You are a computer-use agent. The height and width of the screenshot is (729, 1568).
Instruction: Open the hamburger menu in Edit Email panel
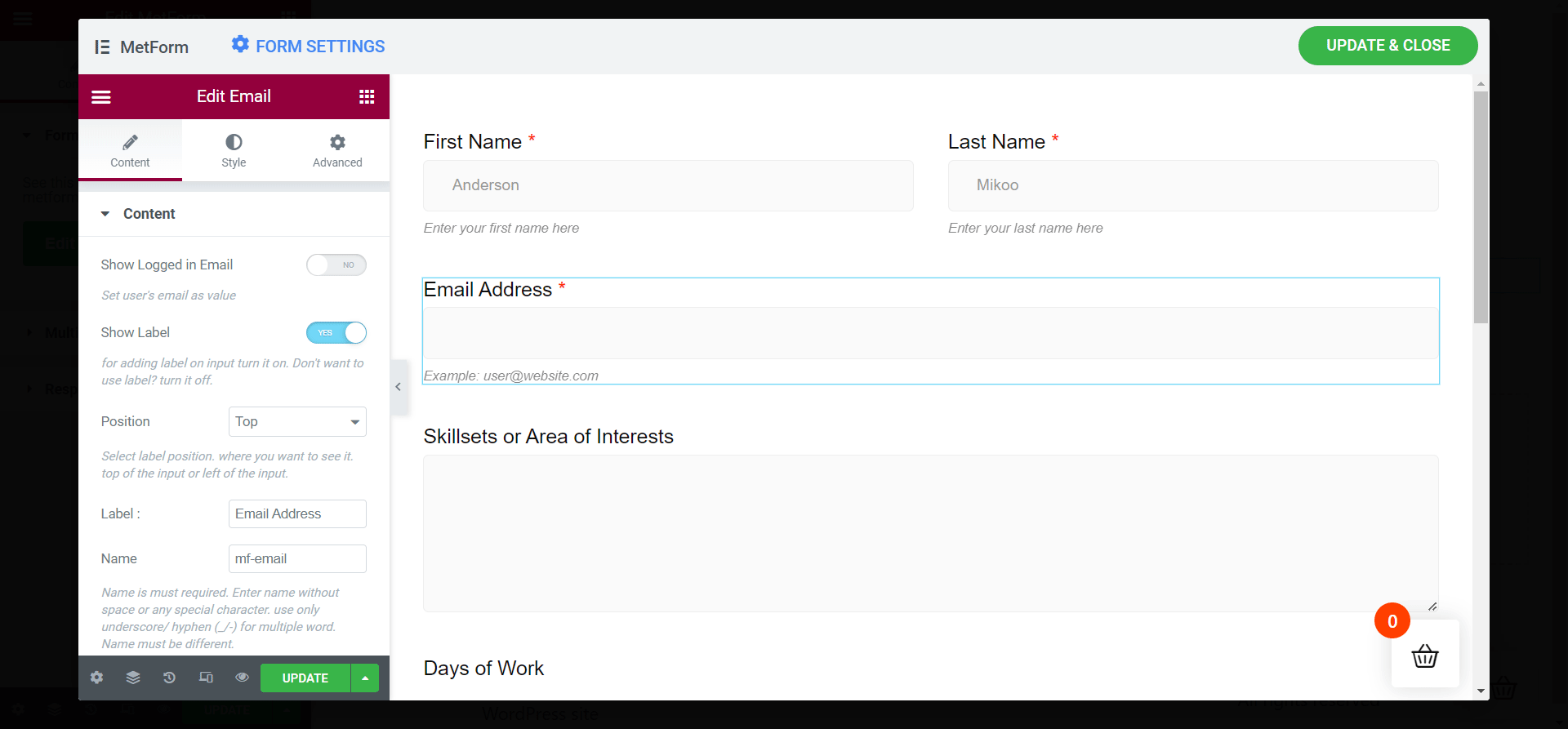point(101,96)
